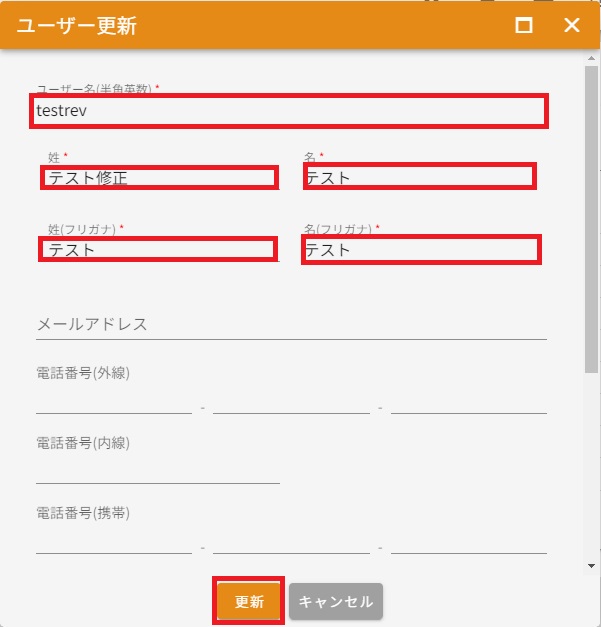
Task: Click the メールアドレス input field
Action: tap(290, 325)
